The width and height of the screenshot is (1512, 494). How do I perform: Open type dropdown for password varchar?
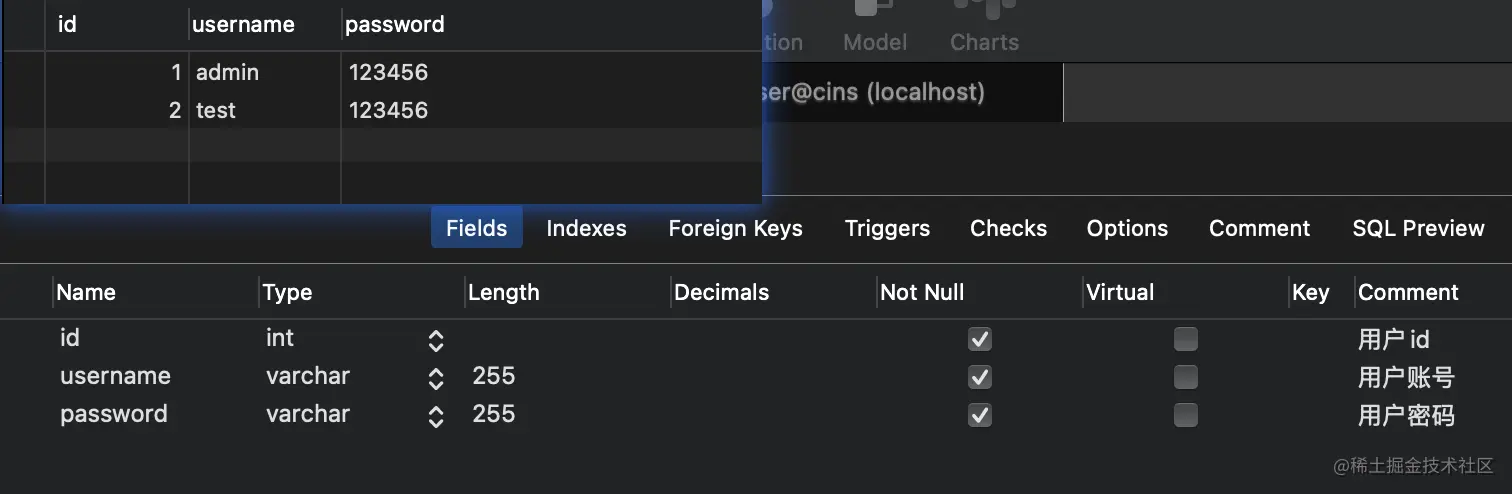(x=436, y=416)
